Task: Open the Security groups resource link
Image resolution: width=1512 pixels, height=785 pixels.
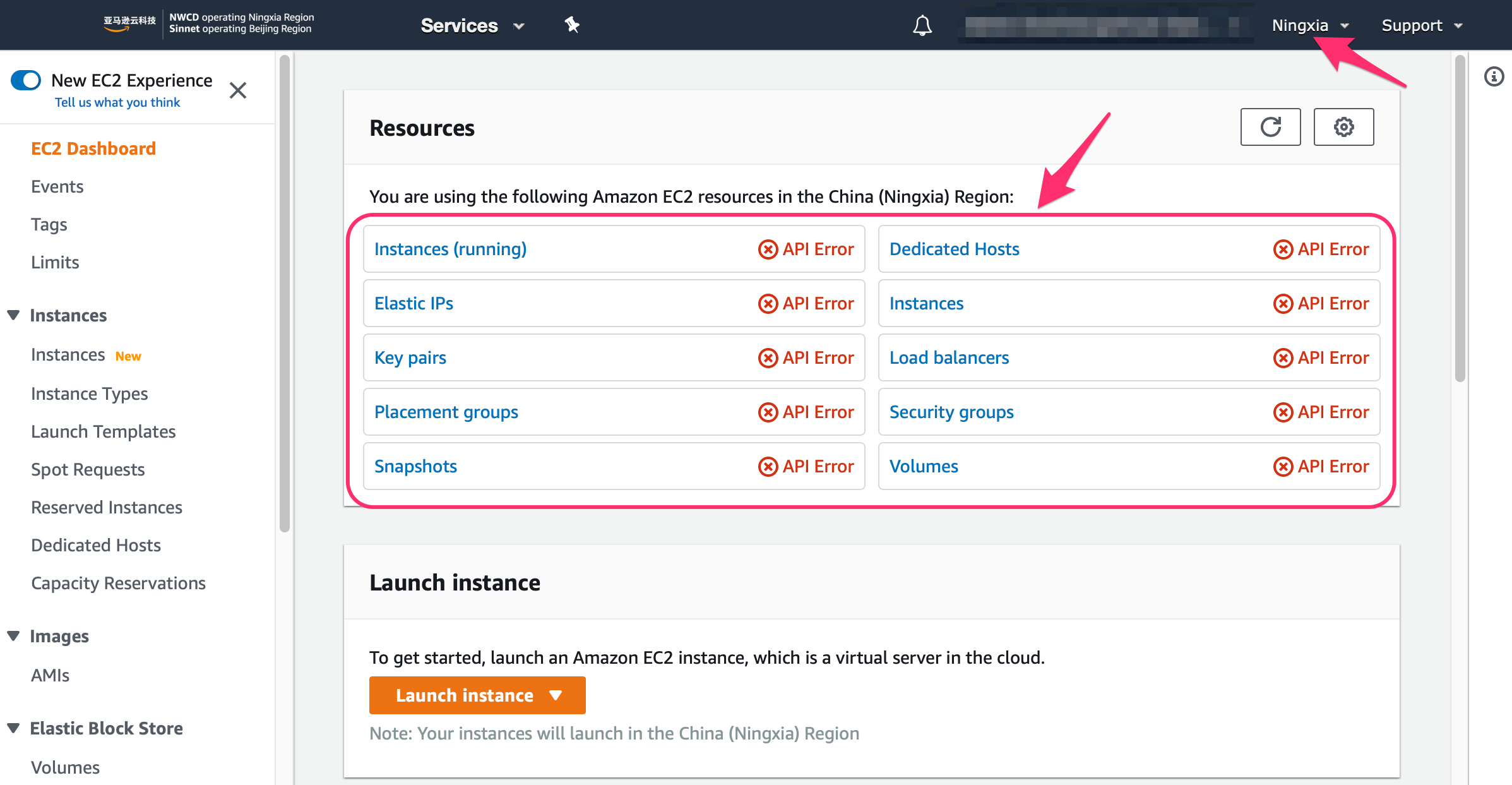Action: (x=951, y=412)
